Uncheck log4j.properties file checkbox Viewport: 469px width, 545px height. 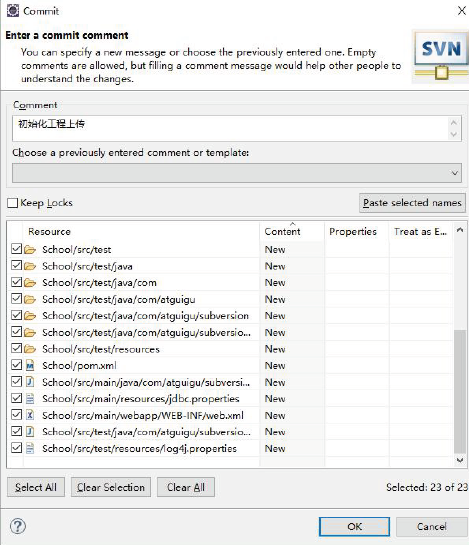(x=16, y=448)
